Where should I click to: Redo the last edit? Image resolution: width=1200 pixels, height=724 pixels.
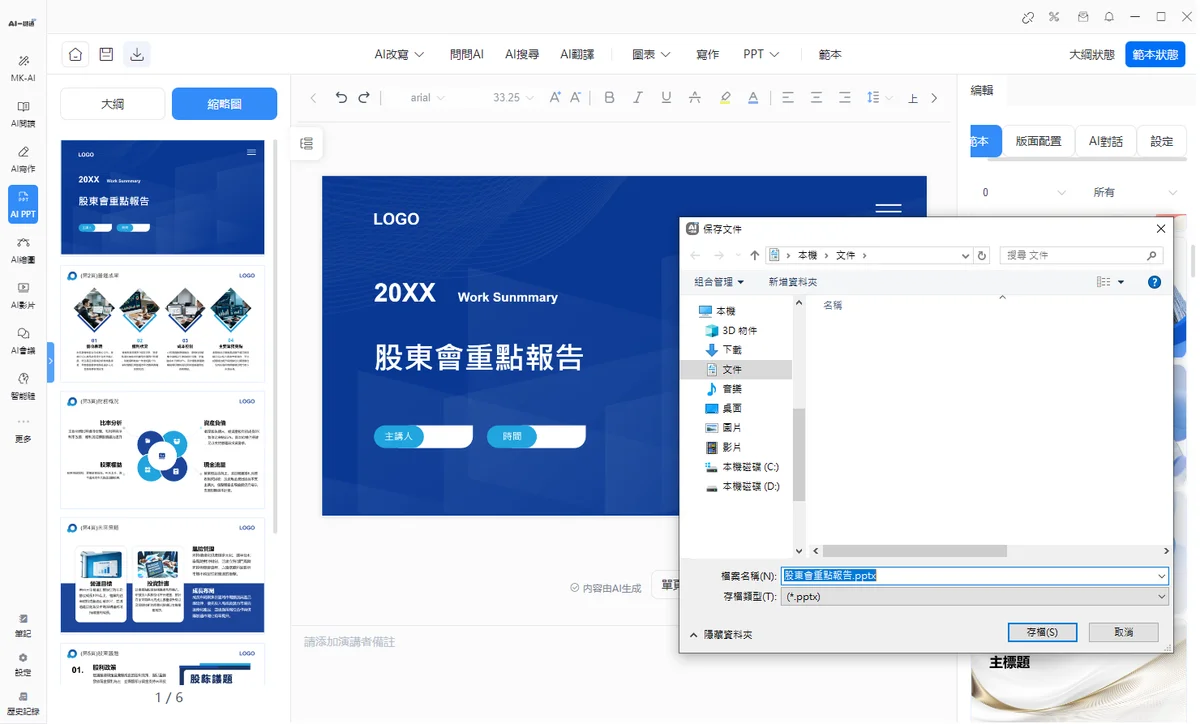(364, 97)
